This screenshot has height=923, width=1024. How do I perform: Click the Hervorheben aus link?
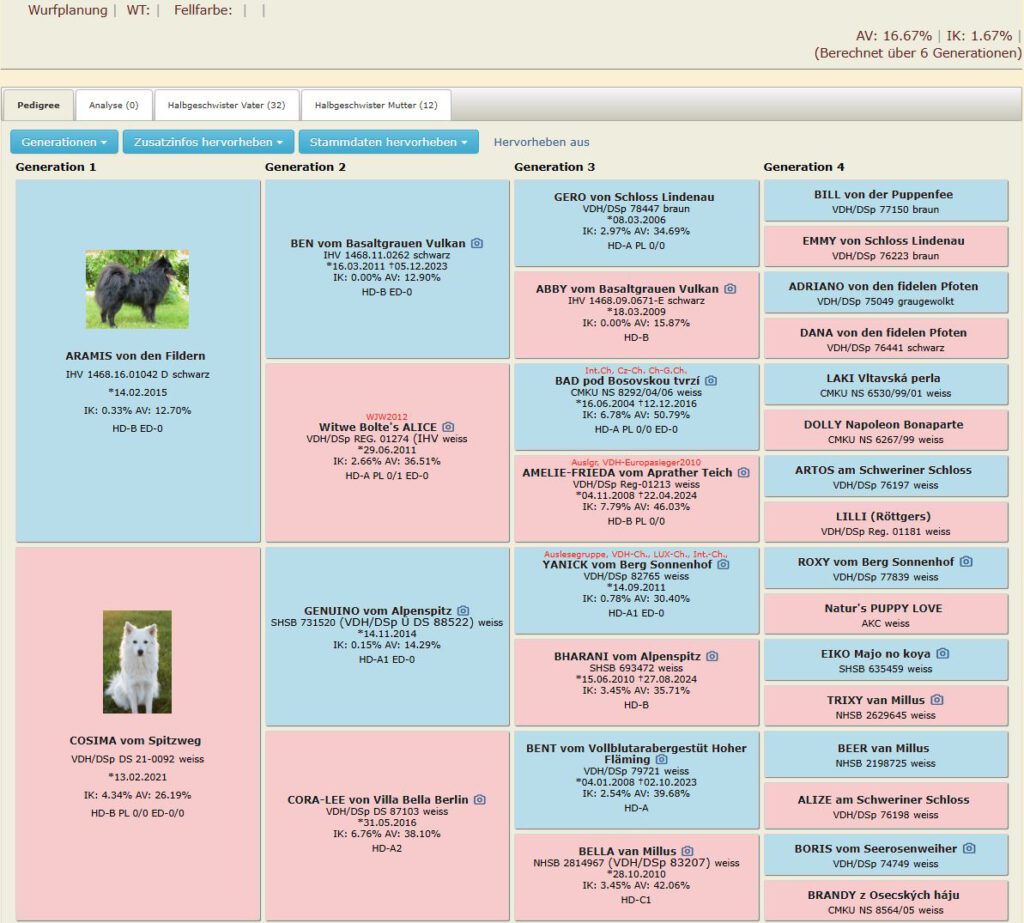point(541,142)
